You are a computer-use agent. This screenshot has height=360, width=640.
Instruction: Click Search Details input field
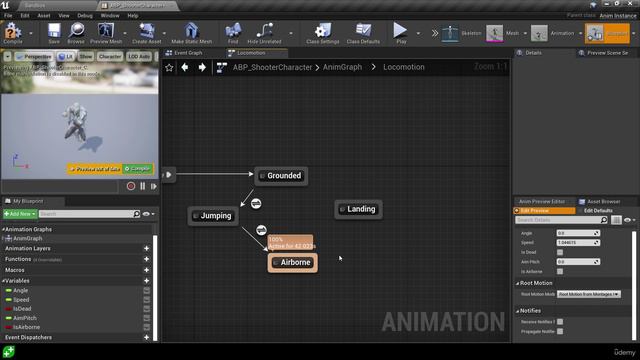pyautogui.click(x=558, y=220)
